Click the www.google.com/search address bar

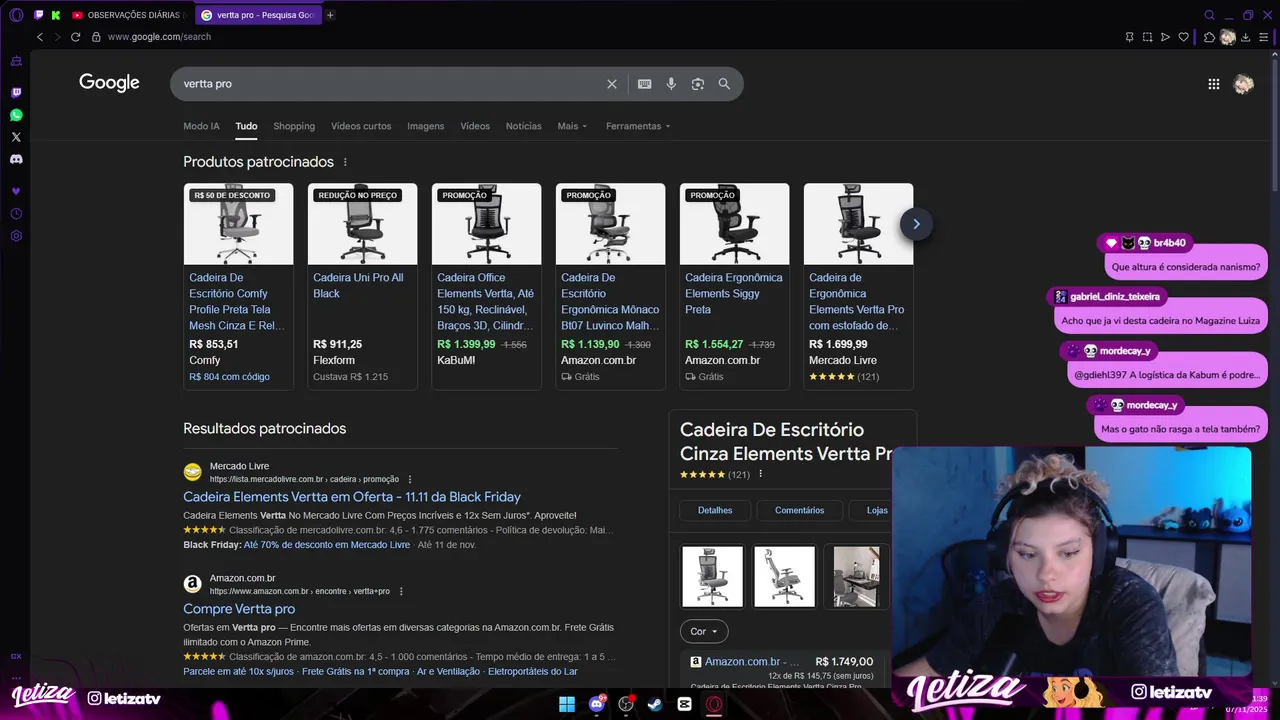click(x=159, y=37)
